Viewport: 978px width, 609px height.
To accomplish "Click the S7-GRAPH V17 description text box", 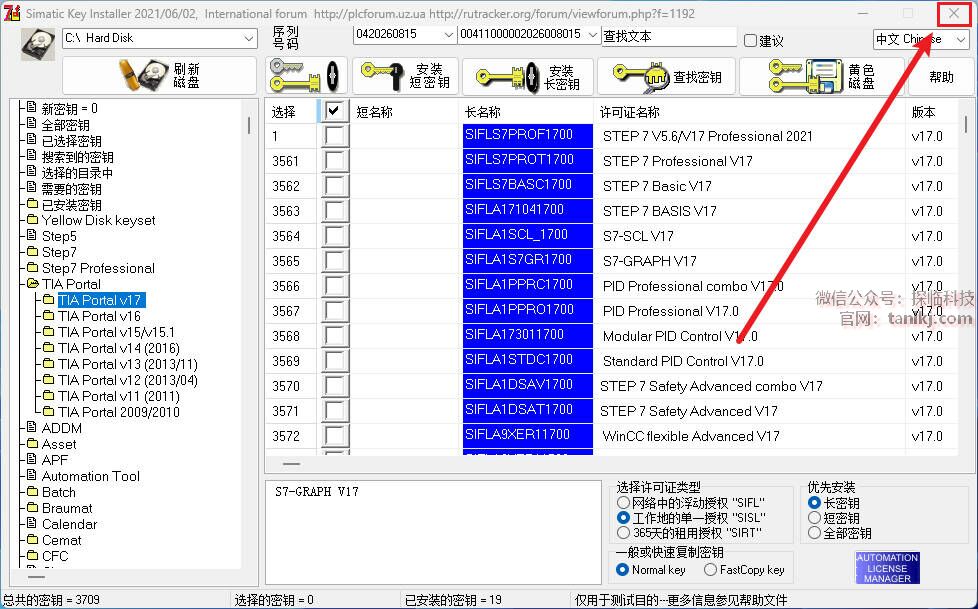I will point(433,532).
